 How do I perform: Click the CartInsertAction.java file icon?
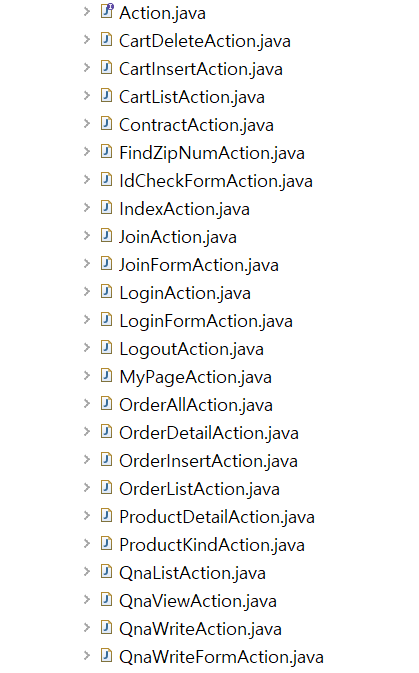pos(106,67)
